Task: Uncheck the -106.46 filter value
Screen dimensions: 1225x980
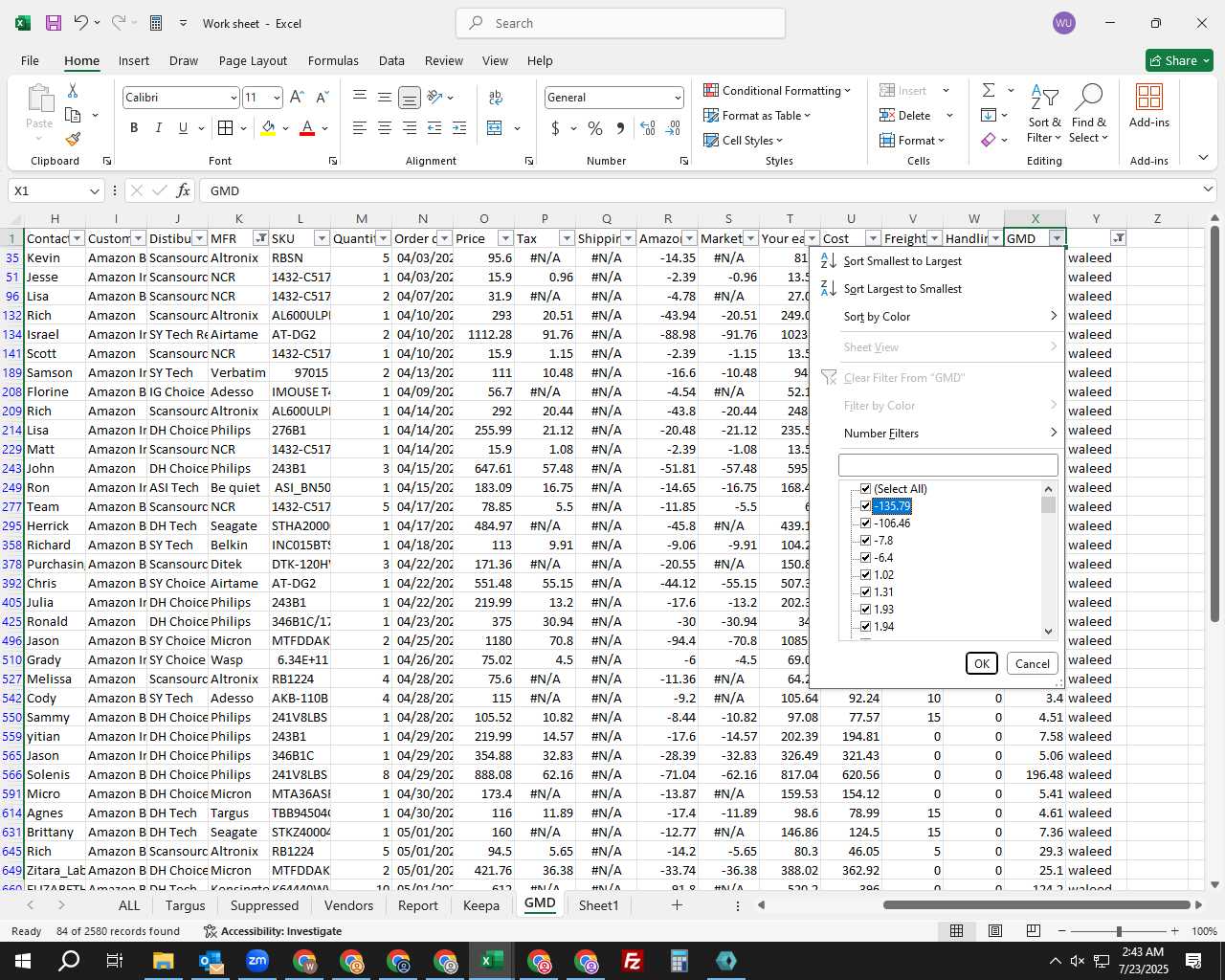Action: 865,523
